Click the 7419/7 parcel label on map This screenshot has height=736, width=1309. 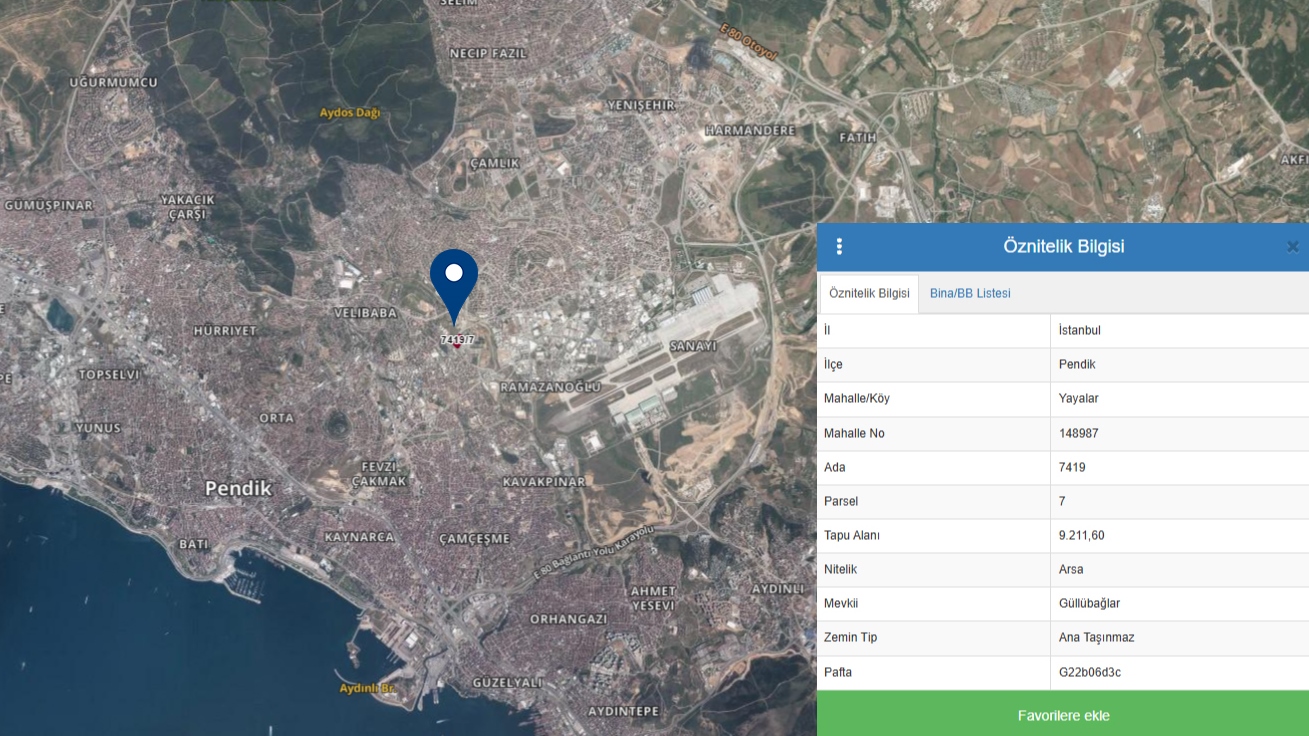pyautogui.click(x=457, y=340)
